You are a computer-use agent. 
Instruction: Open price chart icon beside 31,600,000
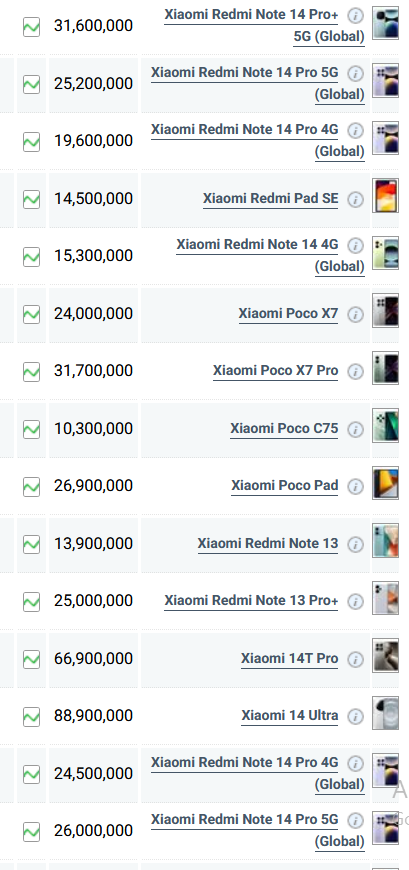31,26
